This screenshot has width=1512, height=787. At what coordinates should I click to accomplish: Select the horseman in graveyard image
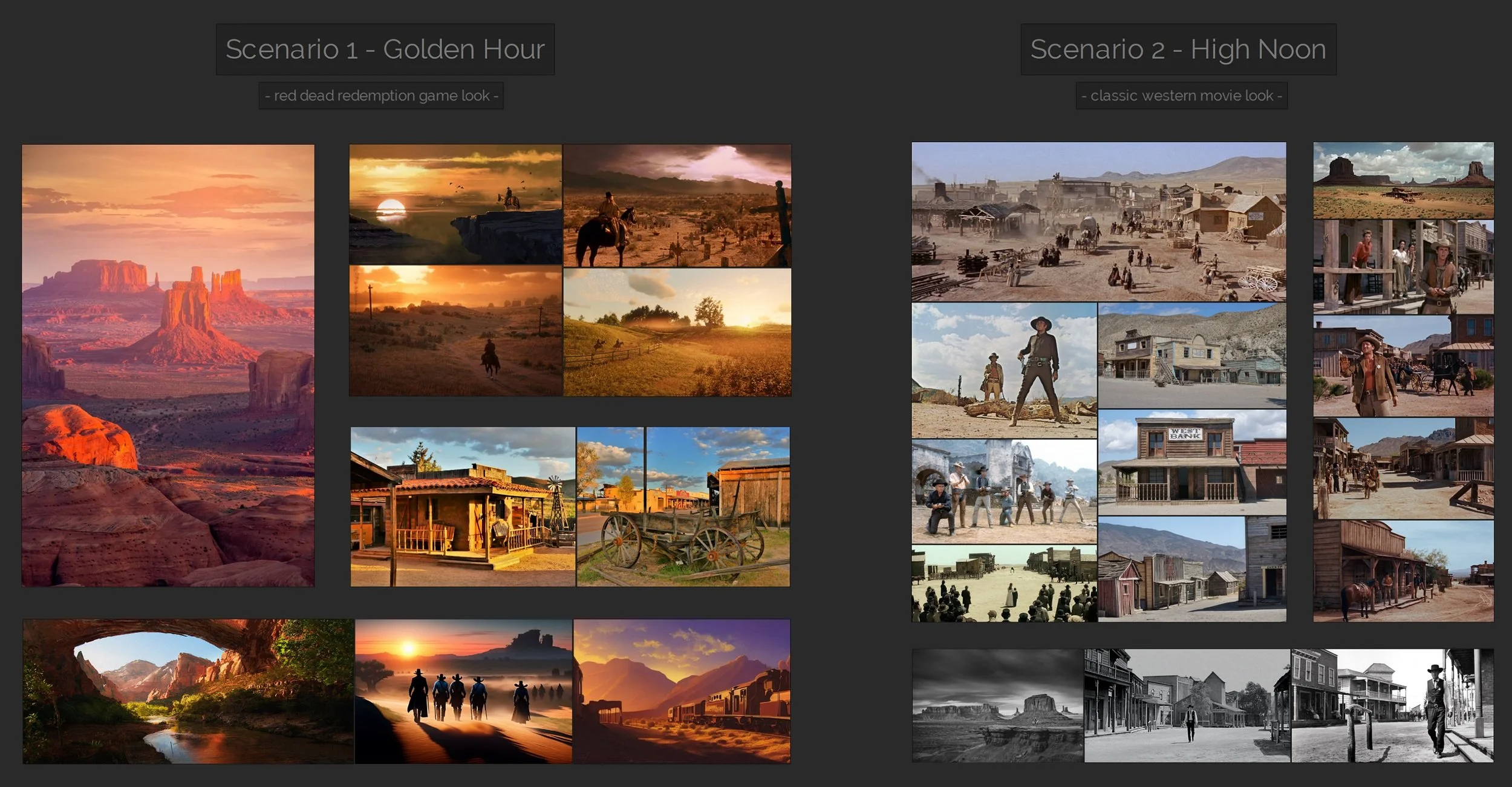pos(677,206)
